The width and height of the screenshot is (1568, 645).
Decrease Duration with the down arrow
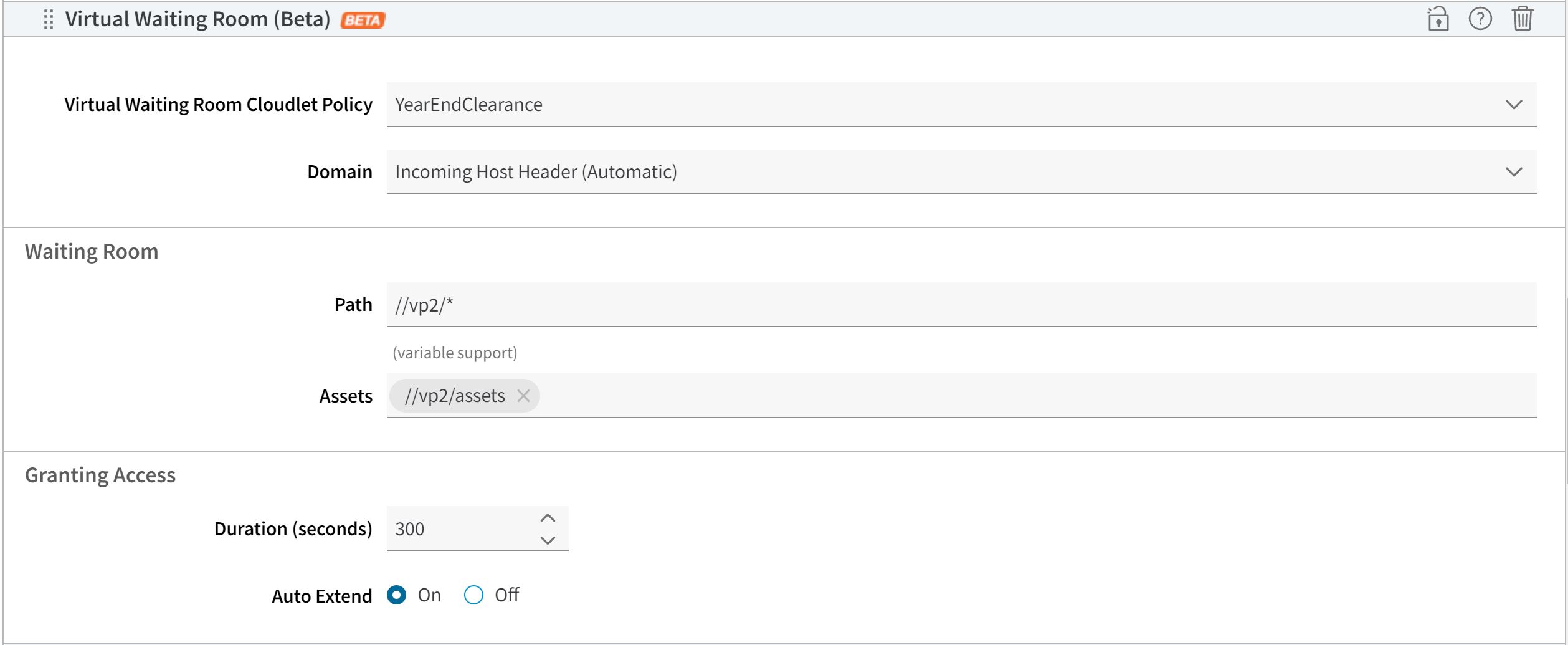pyautogui.click(x=548, y=540)
